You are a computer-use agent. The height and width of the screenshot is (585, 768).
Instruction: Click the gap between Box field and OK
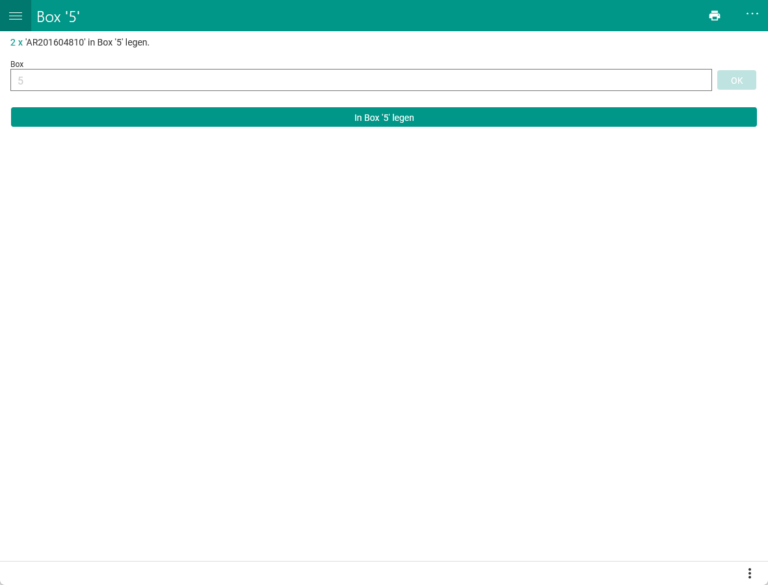point(714,80)
